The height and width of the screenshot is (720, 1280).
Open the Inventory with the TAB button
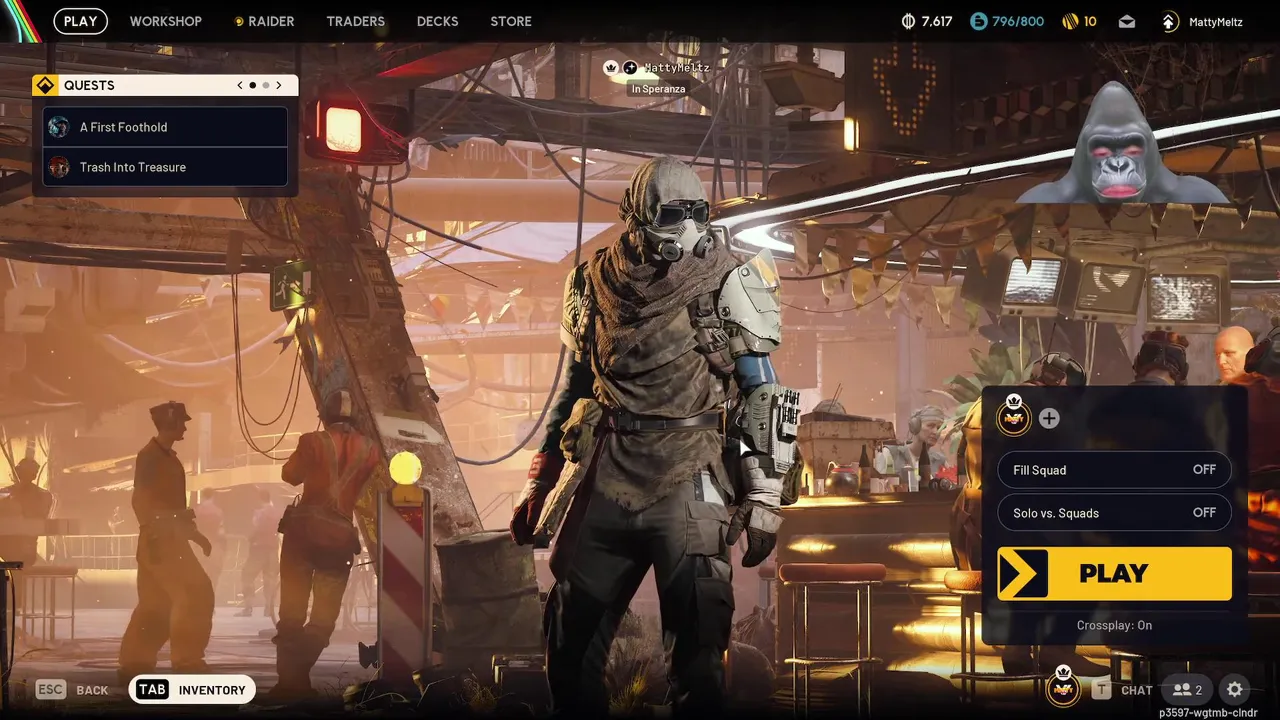[x=192, y=690]
